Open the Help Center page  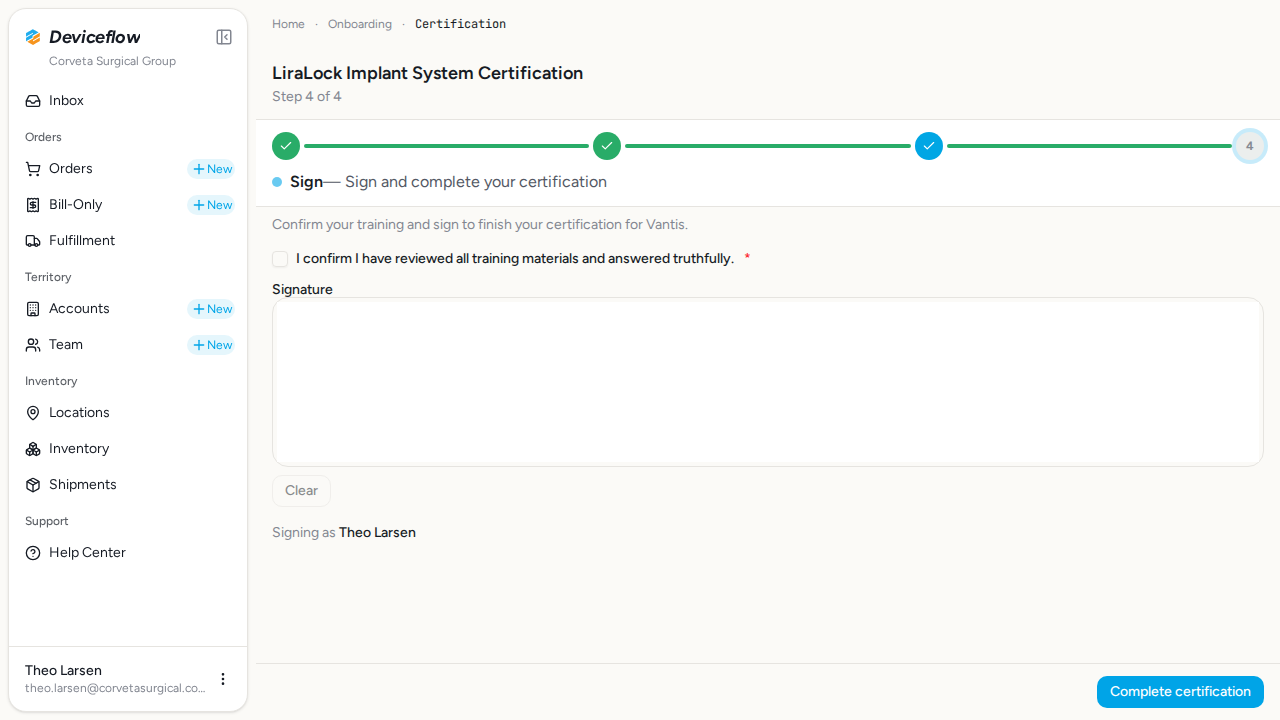point(128,553)
